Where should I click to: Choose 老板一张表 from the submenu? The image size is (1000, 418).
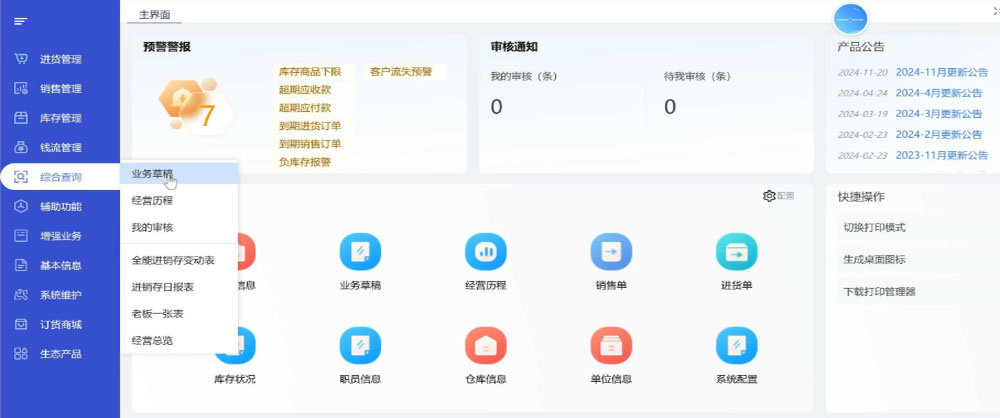tap(157, 313)
